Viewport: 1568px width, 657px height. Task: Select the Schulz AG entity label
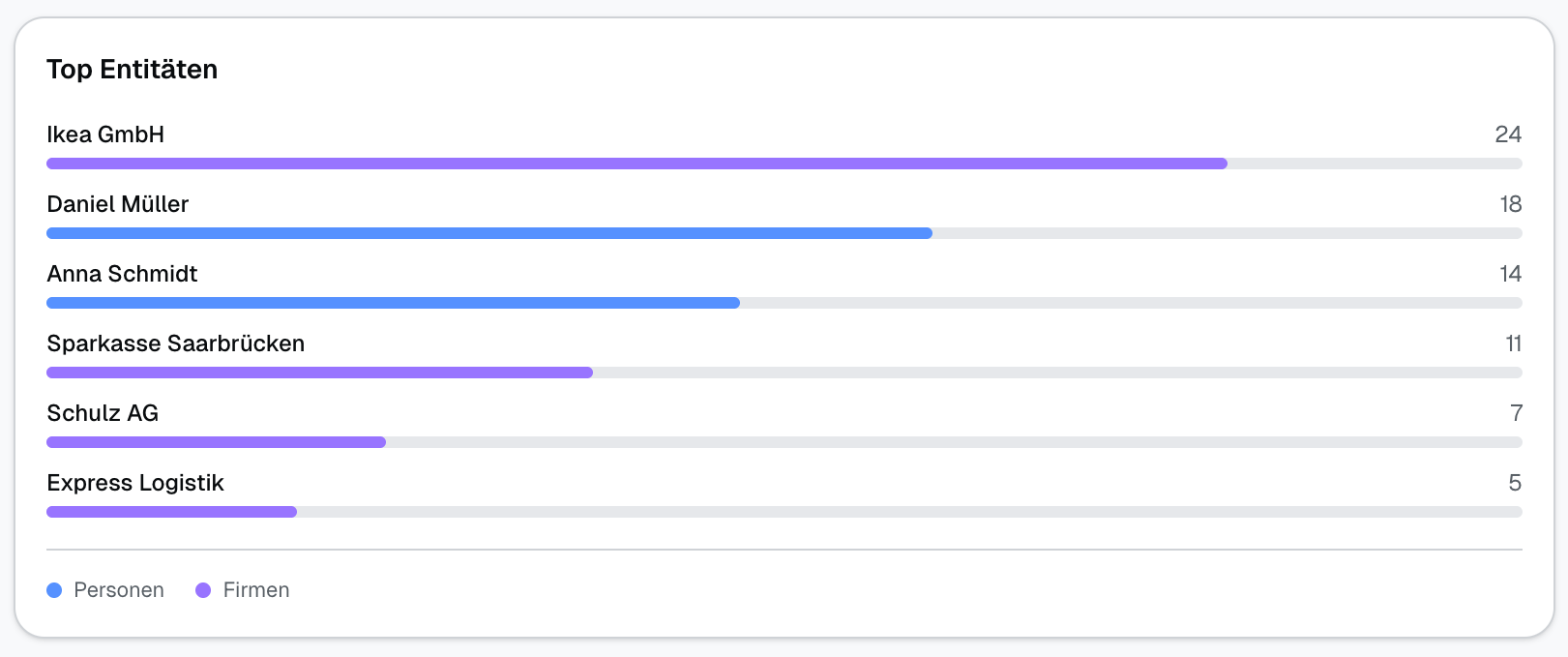(x=103, y=413)
